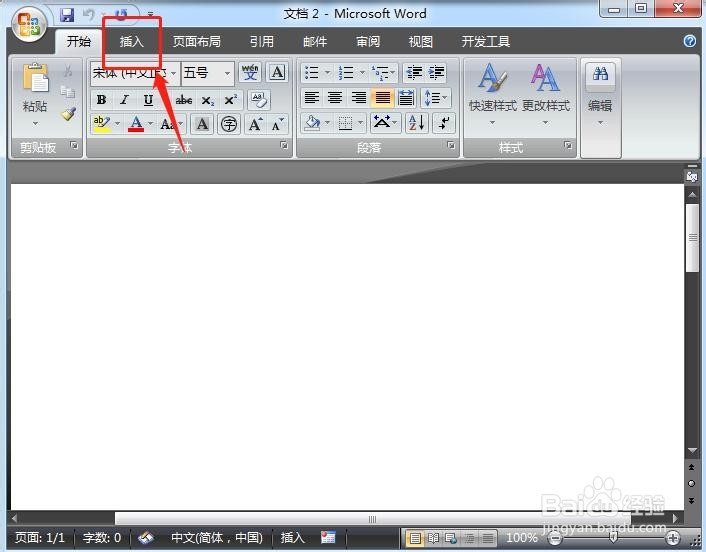The width and height of the screenshot is (706, 552).
Task: Open Quick Styles gallery
Action: tap(493, 95)
